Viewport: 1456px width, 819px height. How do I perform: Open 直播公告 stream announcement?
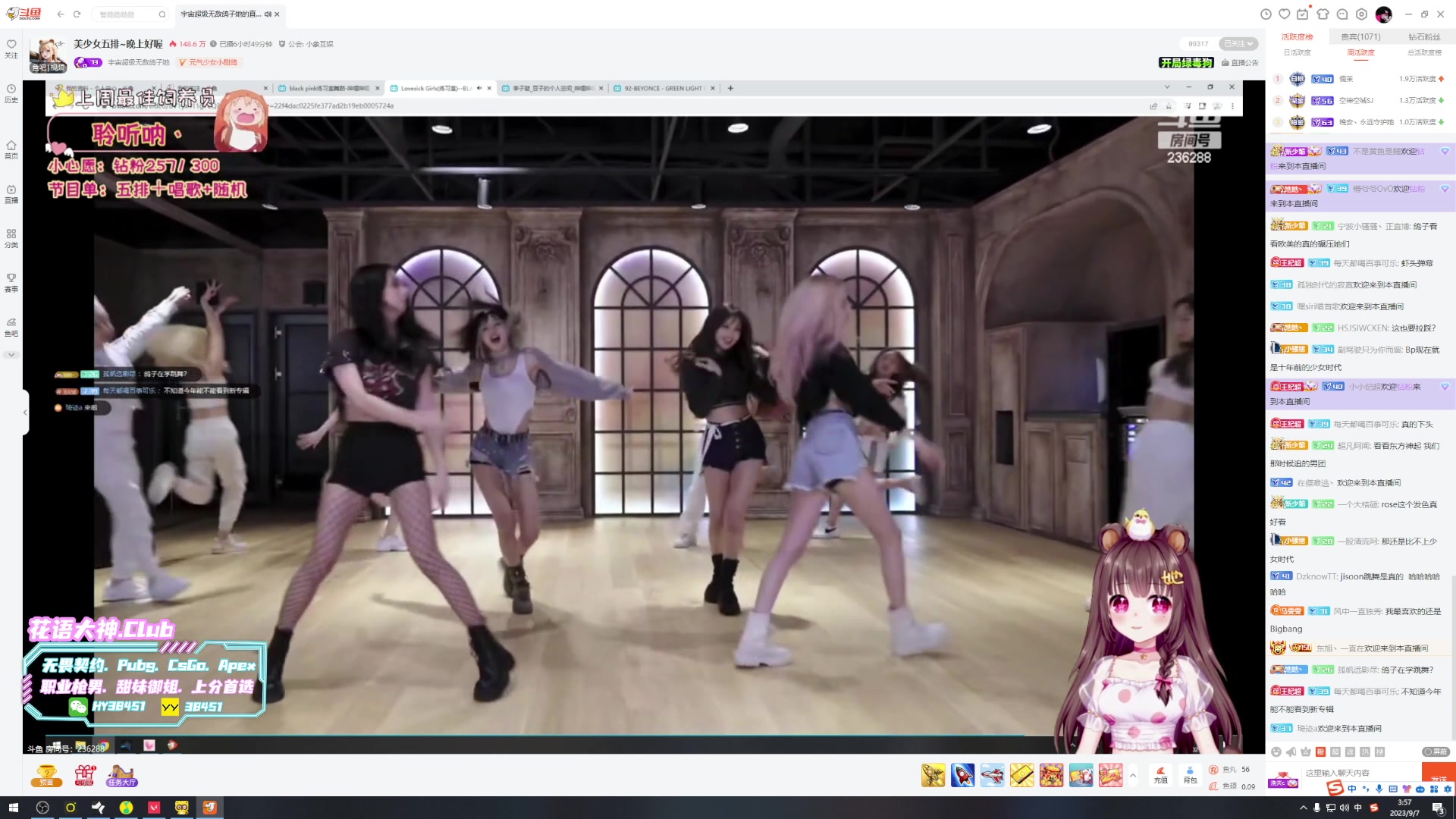coord(1240,63)
